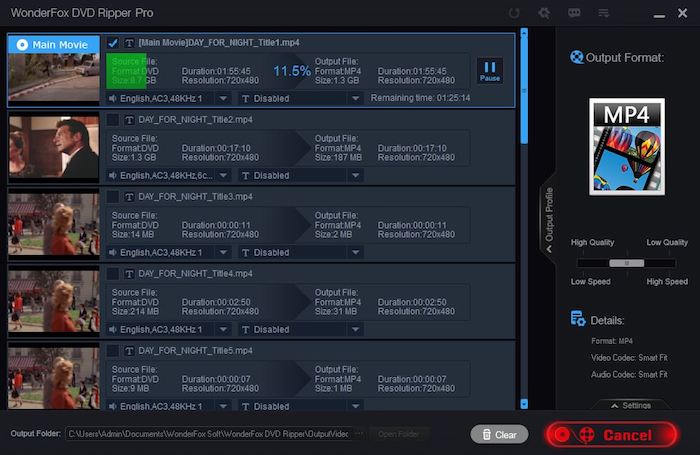Click the audio speaker icon in Title2 row
The height and width of the screenshot is (455, 700).
pyautogui.click(x=112, y=175)
